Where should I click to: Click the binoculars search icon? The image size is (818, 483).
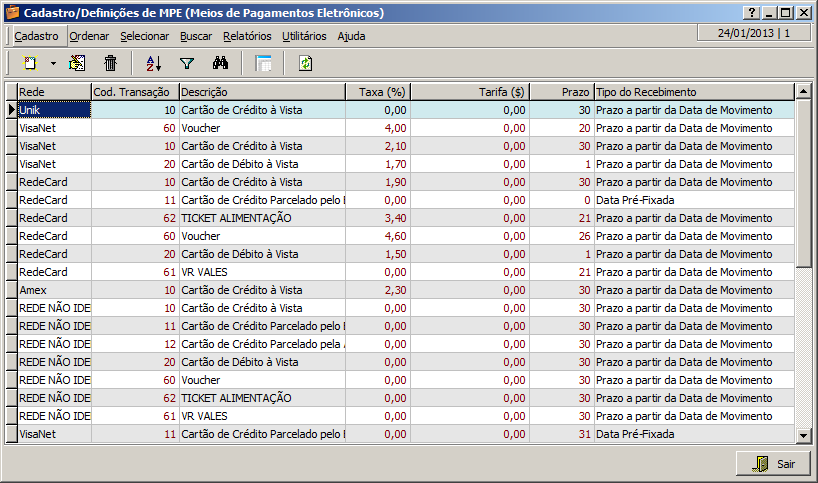(x=221, y=63)
